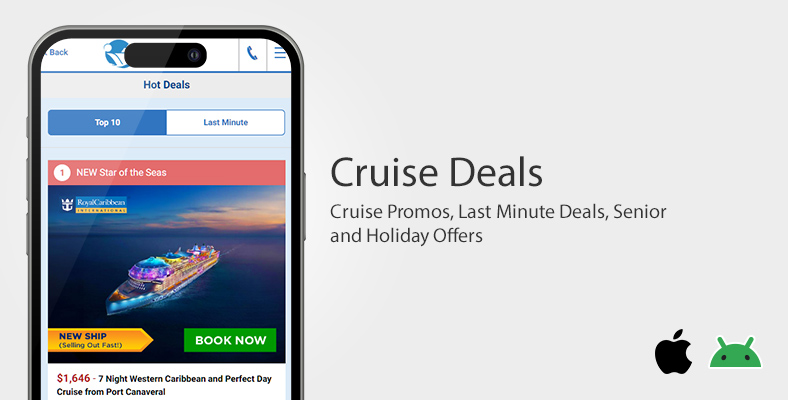Click the Apple logo icon

[x=673, y=352]
